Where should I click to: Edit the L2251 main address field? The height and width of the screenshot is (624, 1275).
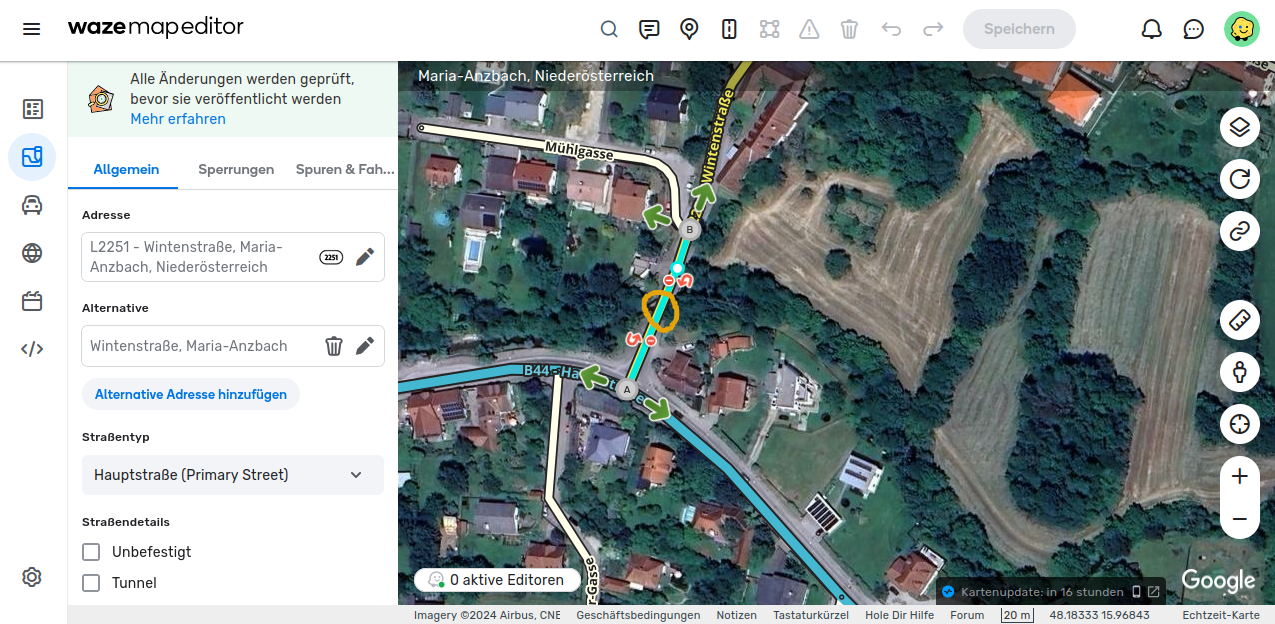click(x=365, y=257)
